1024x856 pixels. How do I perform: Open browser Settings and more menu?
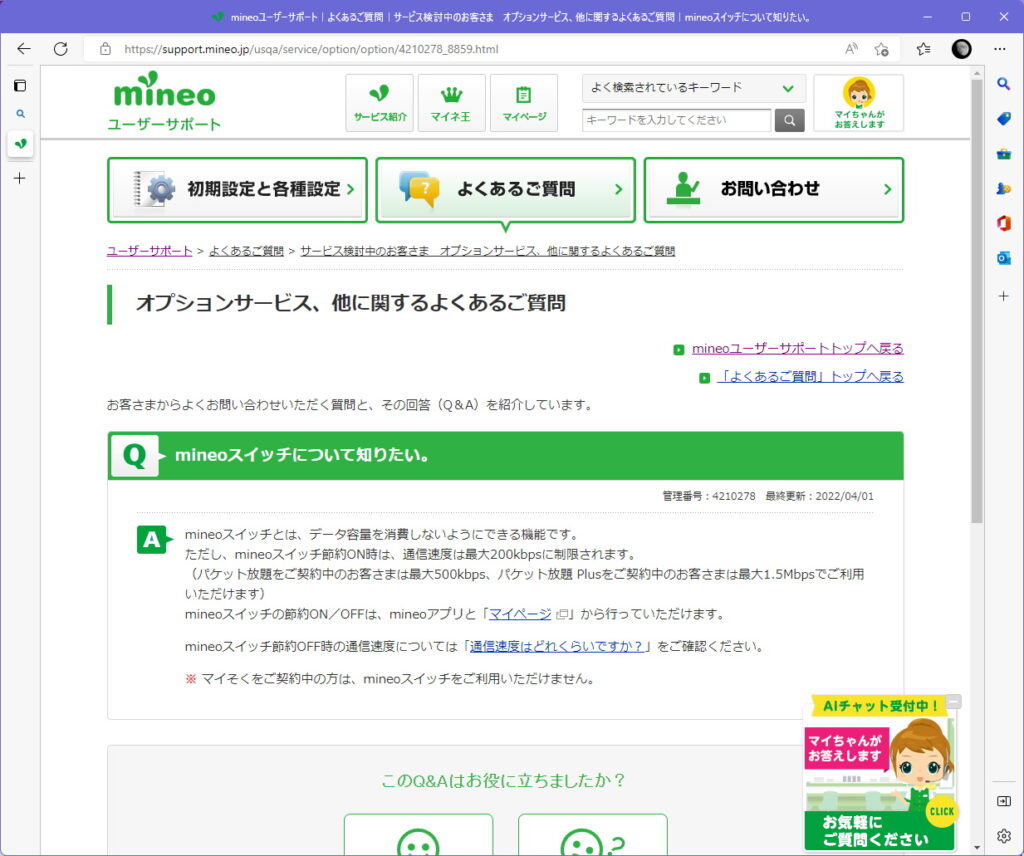(x=1000, y=49)
